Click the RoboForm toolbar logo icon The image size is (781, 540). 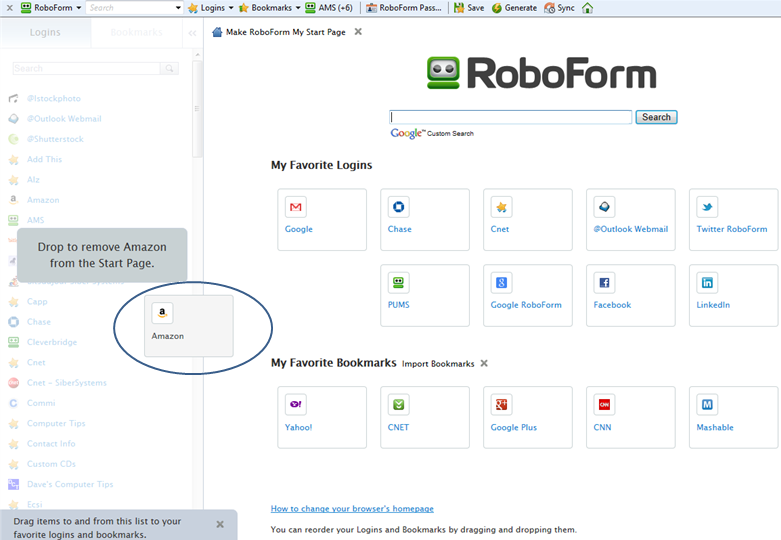pos(26,7)
